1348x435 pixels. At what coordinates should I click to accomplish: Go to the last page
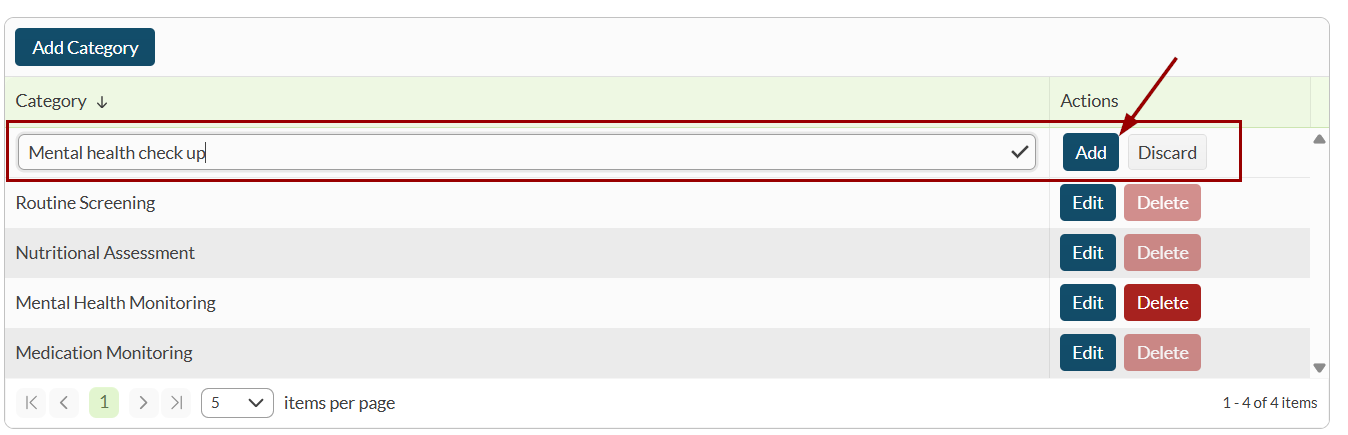[x=176, y=403]
